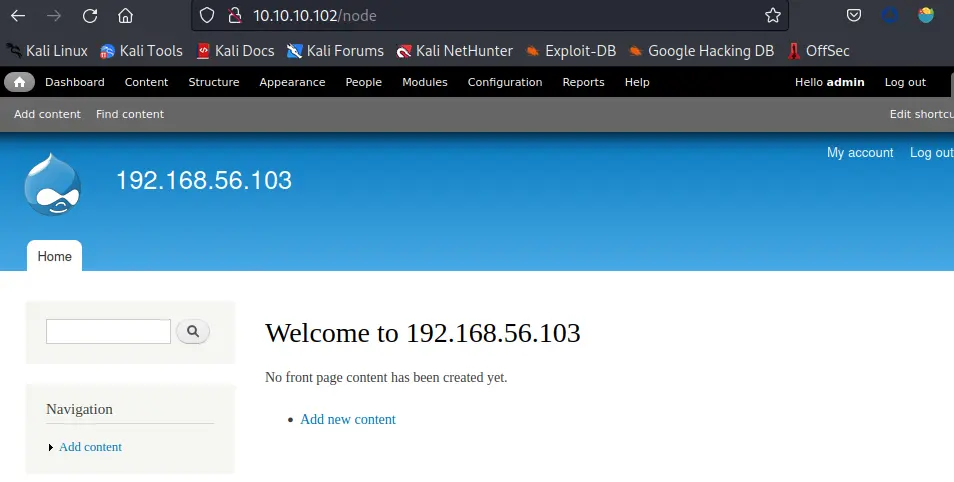Click the Drupal admin home icon
Image resolution: width=954 pixels, height=482 pixels.
point(19,82)
